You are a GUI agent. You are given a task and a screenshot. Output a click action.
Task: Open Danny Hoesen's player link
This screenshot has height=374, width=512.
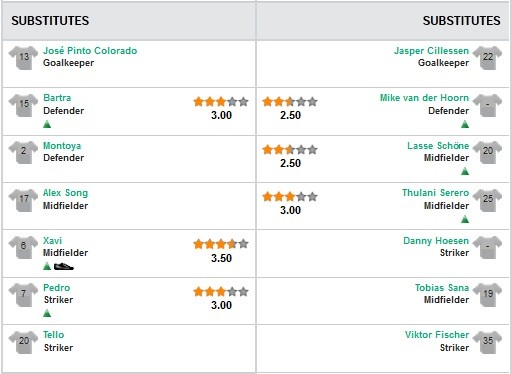[436, 240]
